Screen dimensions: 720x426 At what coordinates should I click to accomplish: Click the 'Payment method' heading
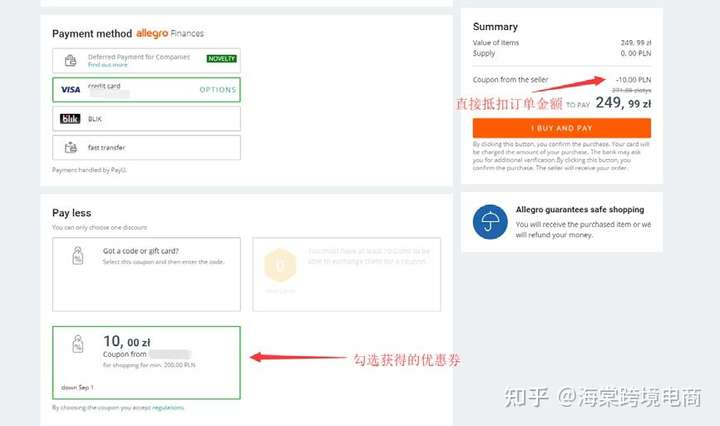click(x=92, y=34)
